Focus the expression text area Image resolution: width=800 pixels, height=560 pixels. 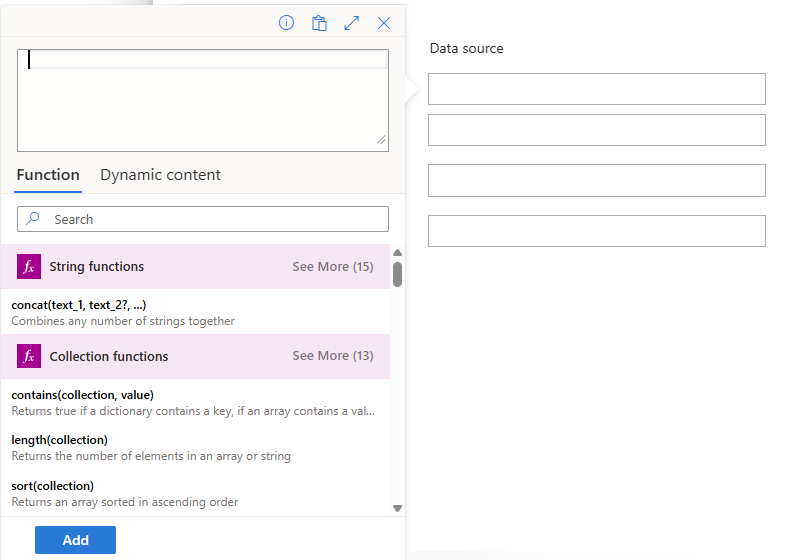click(x=203, y=100)
